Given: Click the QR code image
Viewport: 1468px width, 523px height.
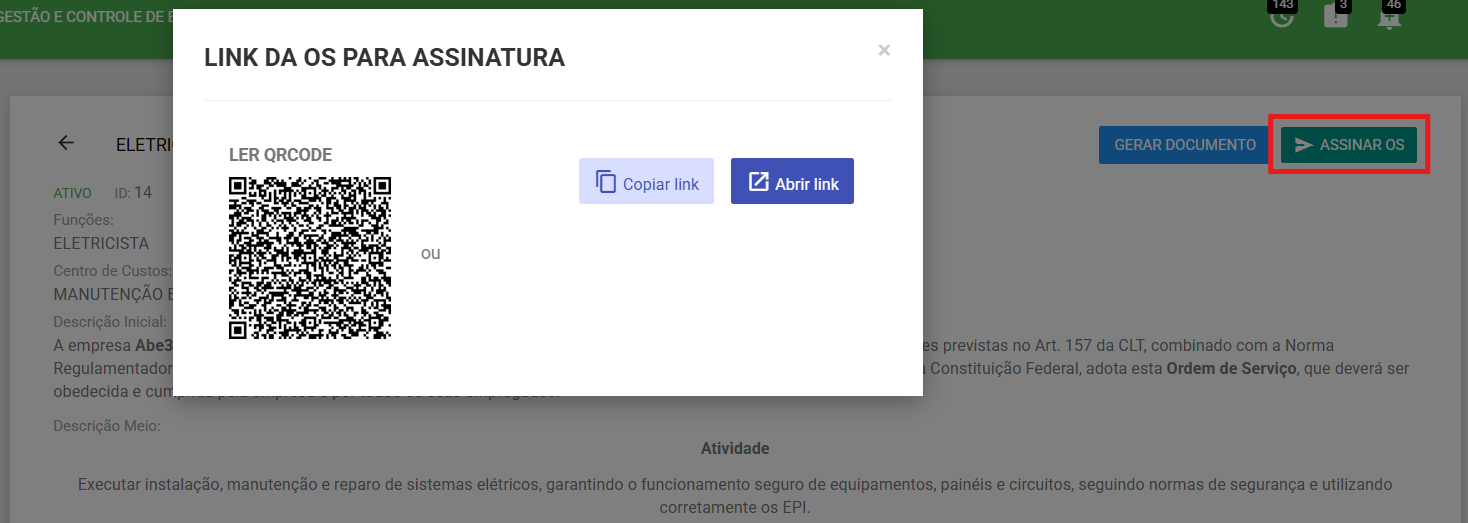Looking at the screenshot, I should [x=310, y=258].
